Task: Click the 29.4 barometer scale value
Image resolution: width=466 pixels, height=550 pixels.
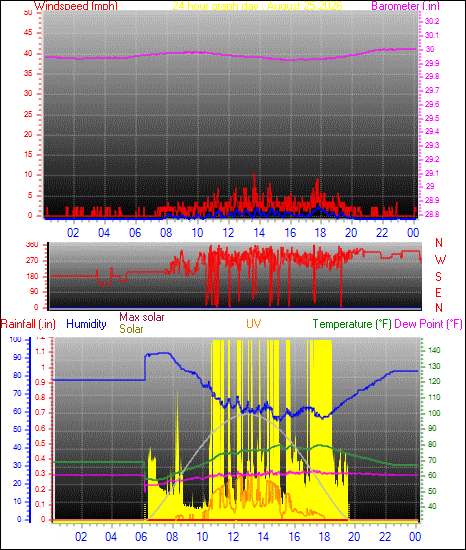Action: click(x=432, y=132)
